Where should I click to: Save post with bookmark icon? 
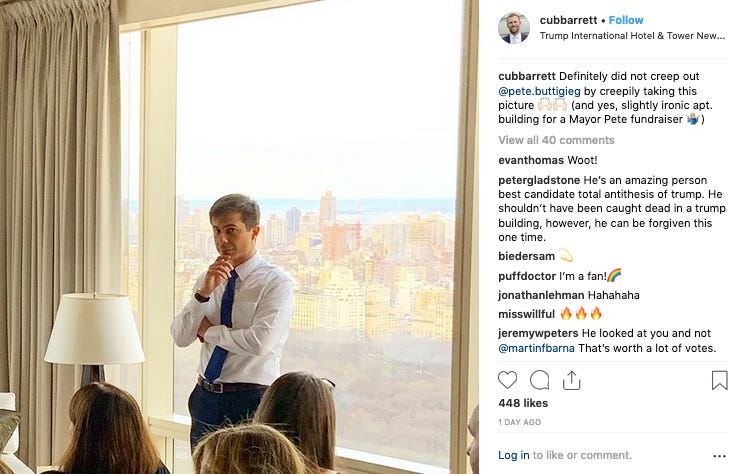click(x=719, y=380)
